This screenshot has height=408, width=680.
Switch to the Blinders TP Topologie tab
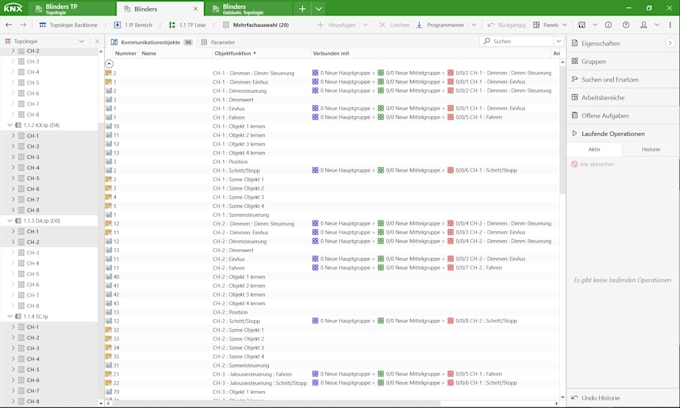tap(72, 8)
